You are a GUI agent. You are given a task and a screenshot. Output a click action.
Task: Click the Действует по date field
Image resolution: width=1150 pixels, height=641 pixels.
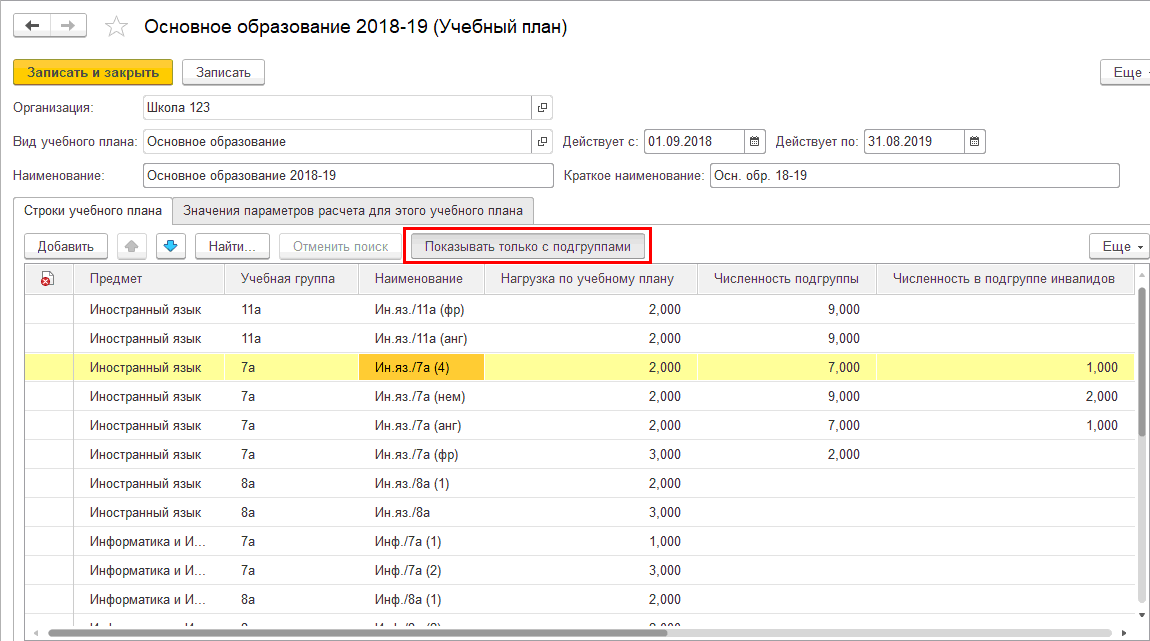(x=914, y=142)
